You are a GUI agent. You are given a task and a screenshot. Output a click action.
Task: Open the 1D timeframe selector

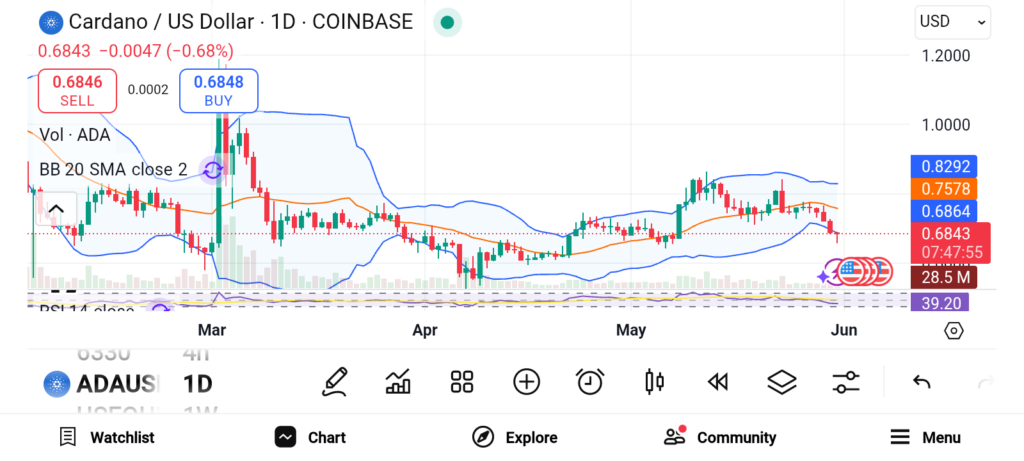coord(197,383)
